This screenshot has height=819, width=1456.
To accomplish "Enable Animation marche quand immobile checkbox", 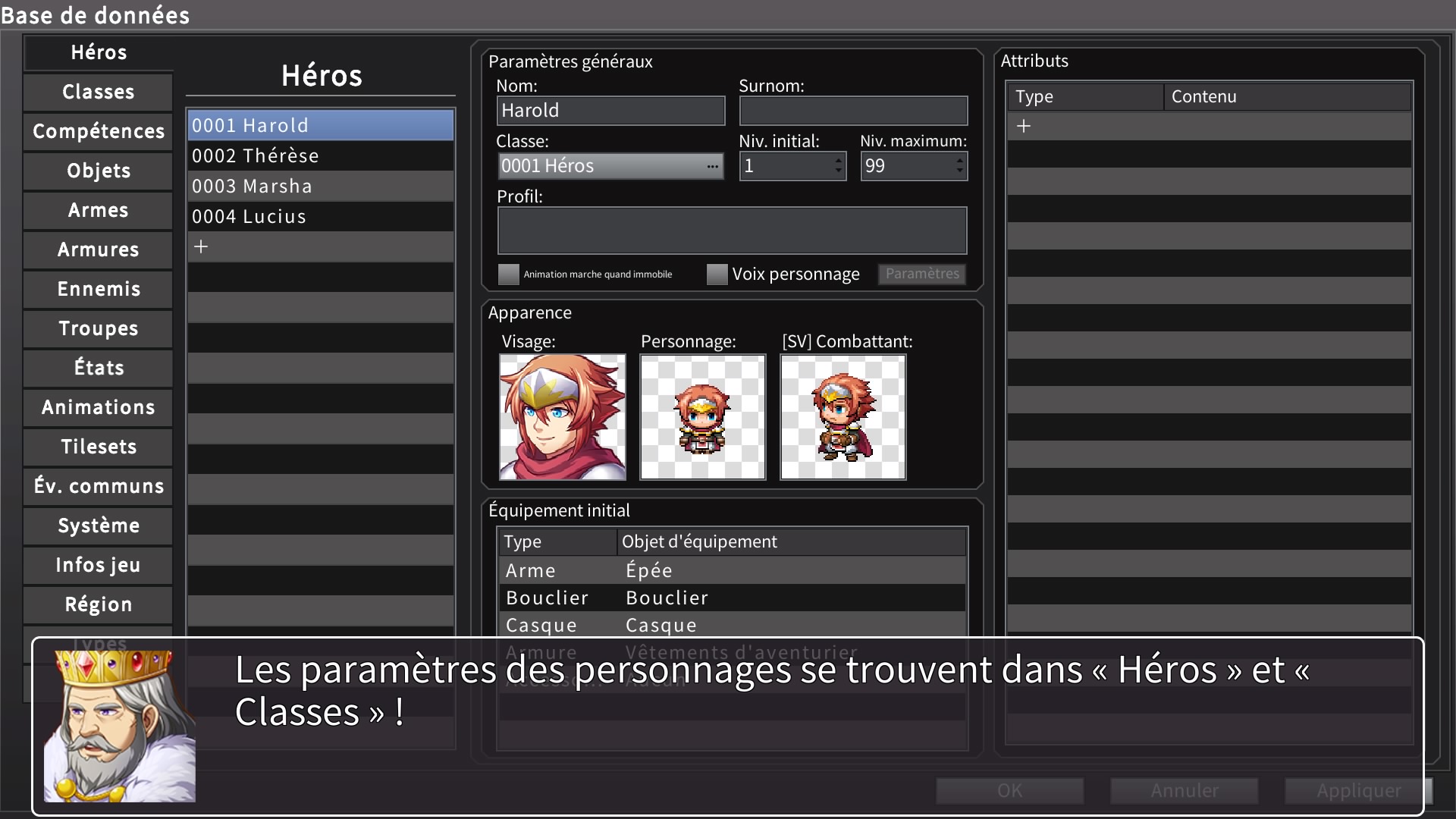I will [509, 274].
